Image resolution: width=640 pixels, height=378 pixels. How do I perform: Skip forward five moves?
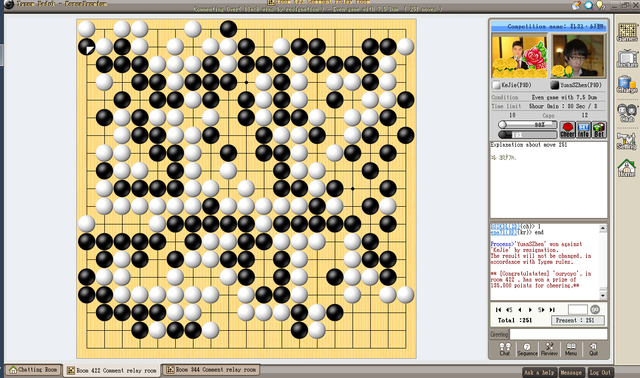tap(541, 310)
